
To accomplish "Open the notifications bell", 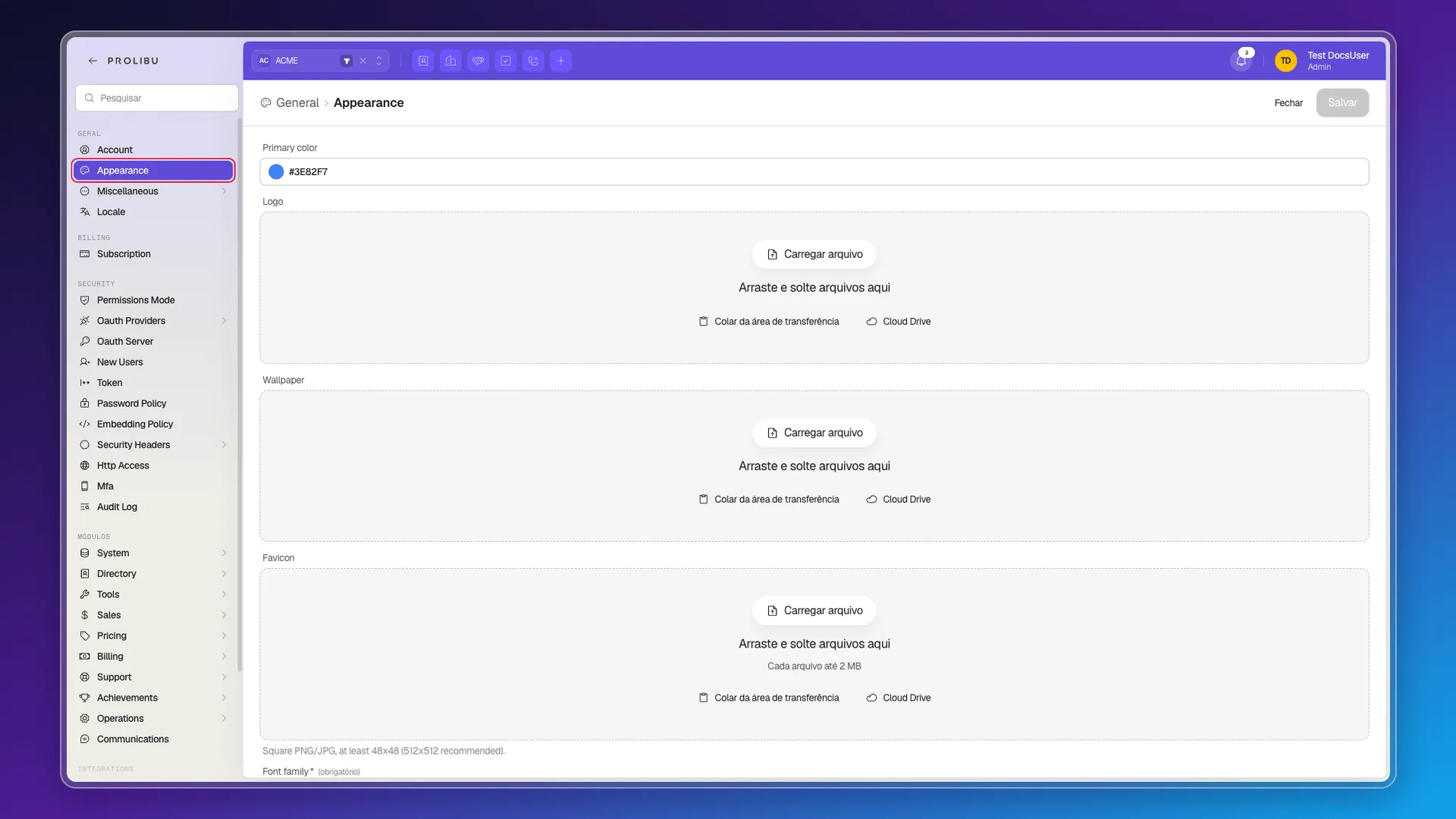I will coord(1241,61).
